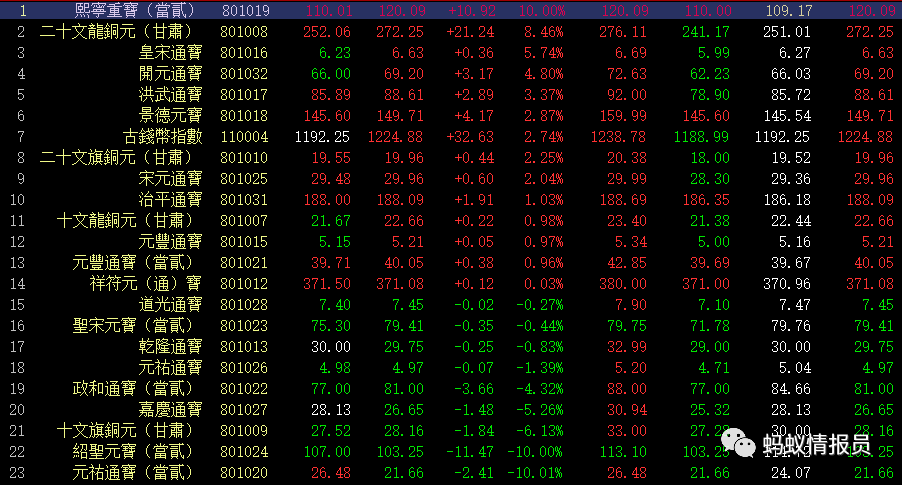Click the +32.63 change value
The height and width of the screenshot is (485, 902).
tap(470, 137)
